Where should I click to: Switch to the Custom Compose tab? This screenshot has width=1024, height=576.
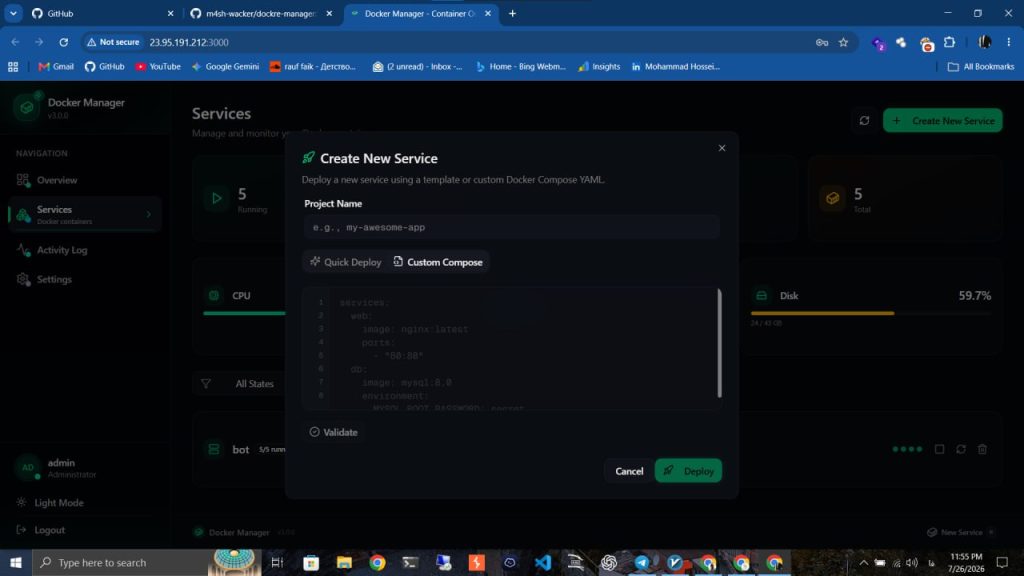(x=438, y=262)
